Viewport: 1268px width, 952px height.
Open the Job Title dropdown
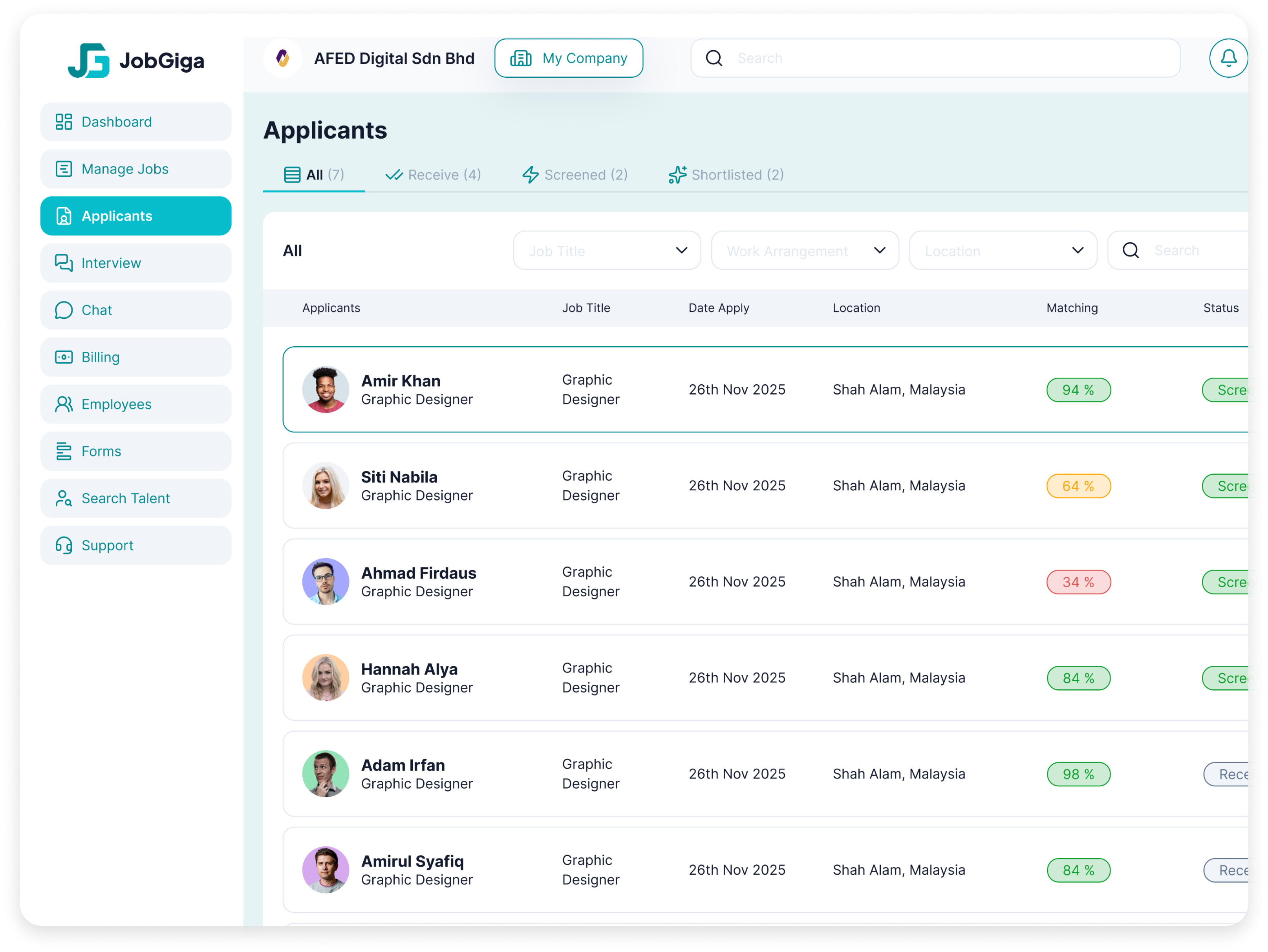click(x=606, y=250)
